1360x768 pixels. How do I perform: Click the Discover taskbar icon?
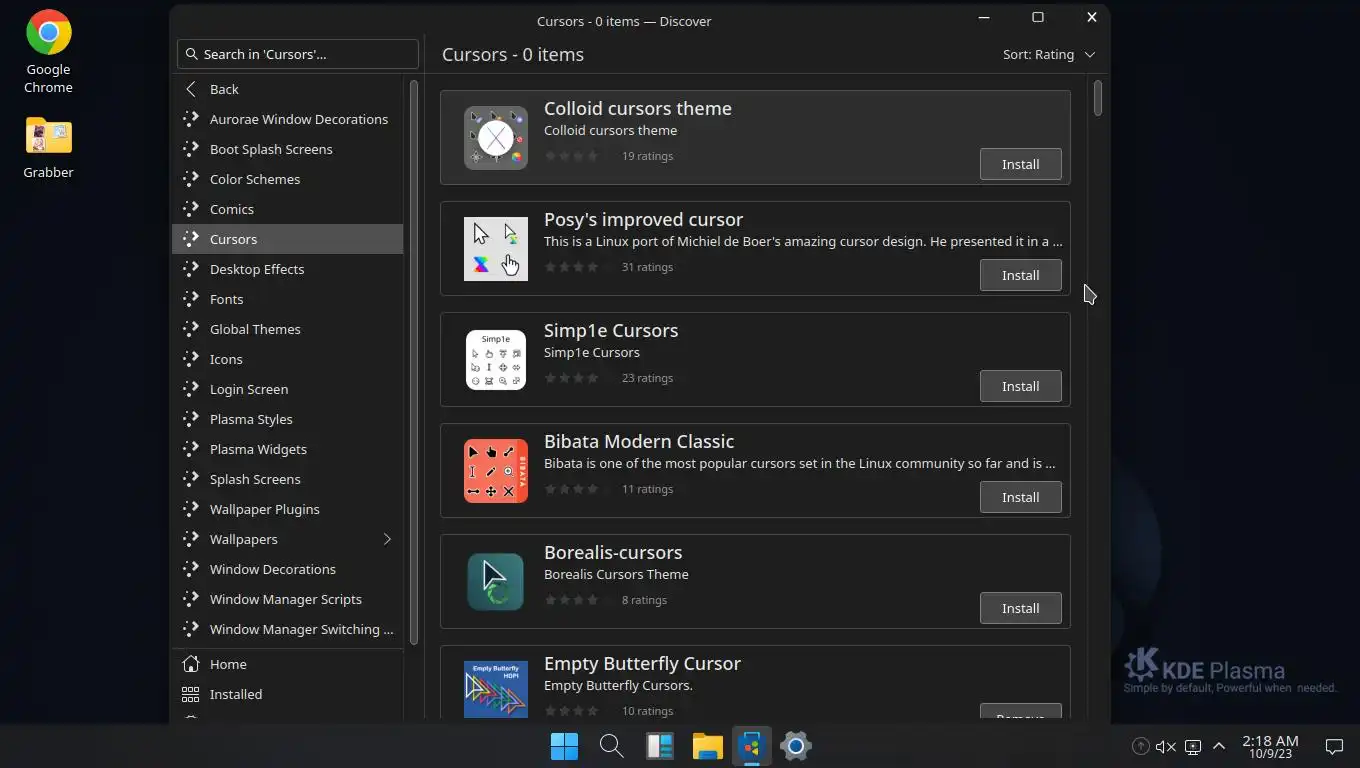click(752, 746)
